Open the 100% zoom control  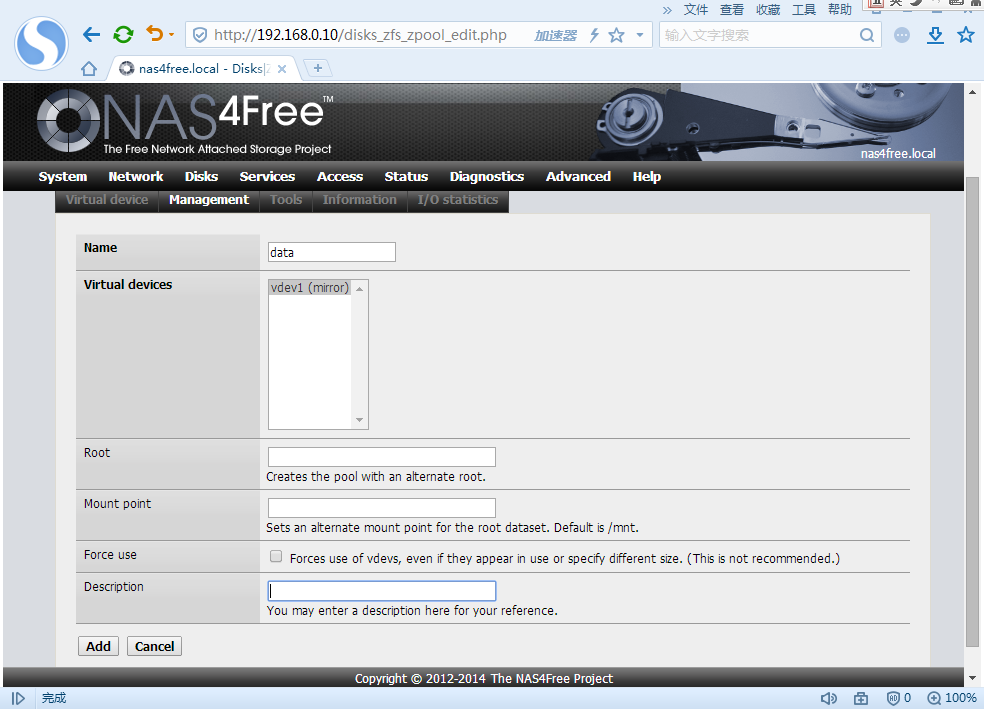point(952,698)
